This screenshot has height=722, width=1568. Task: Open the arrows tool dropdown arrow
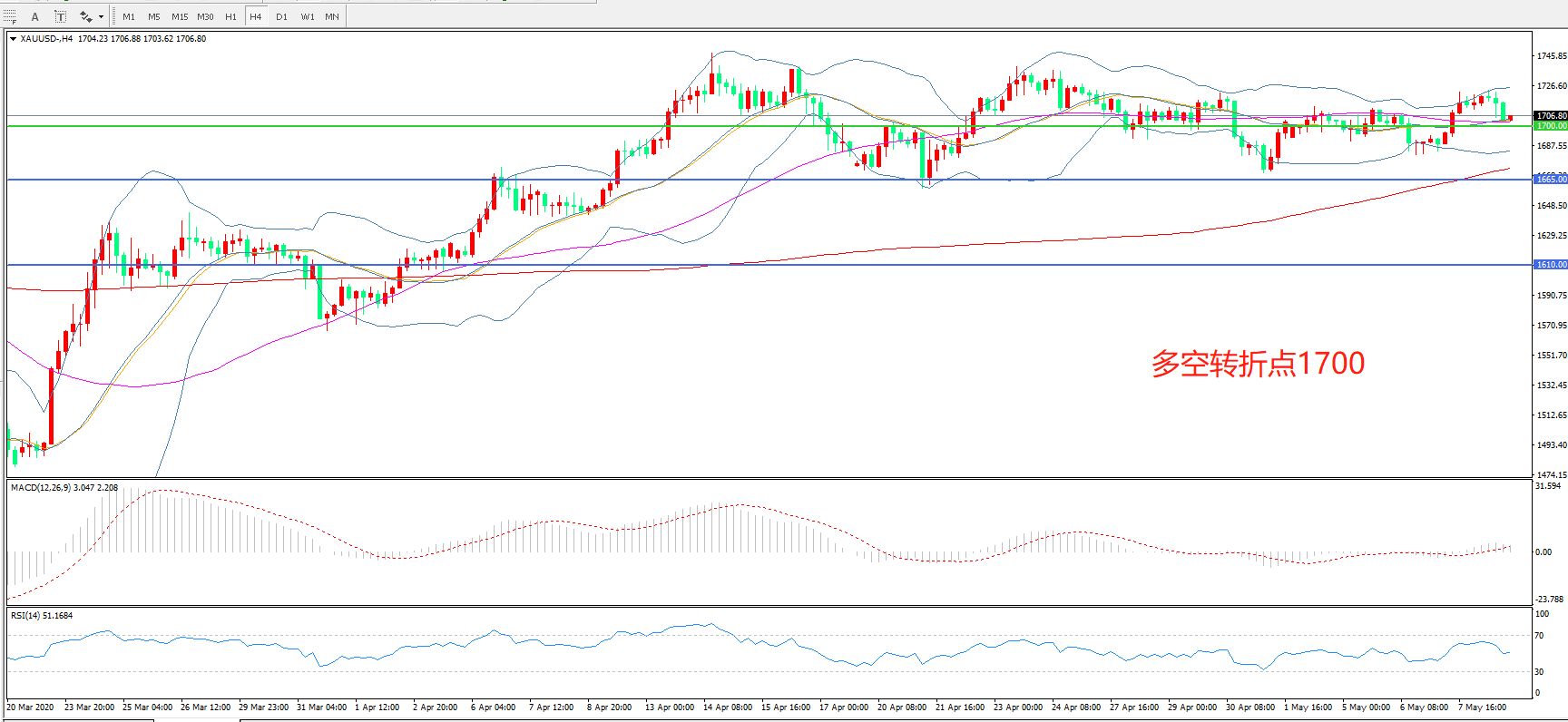(101, 16)
